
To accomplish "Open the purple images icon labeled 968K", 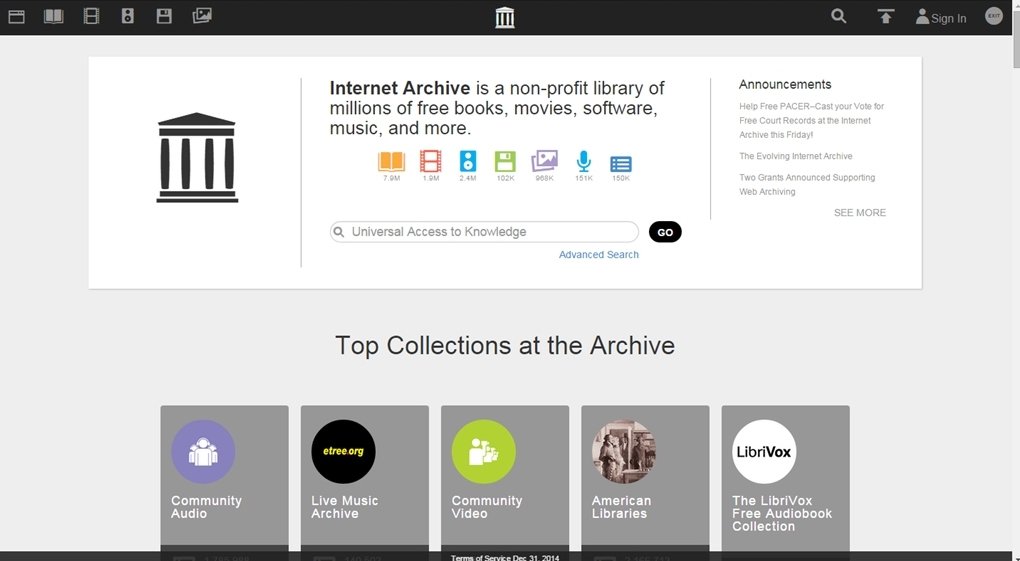I will pyautogui.click(x=544, y=161).
